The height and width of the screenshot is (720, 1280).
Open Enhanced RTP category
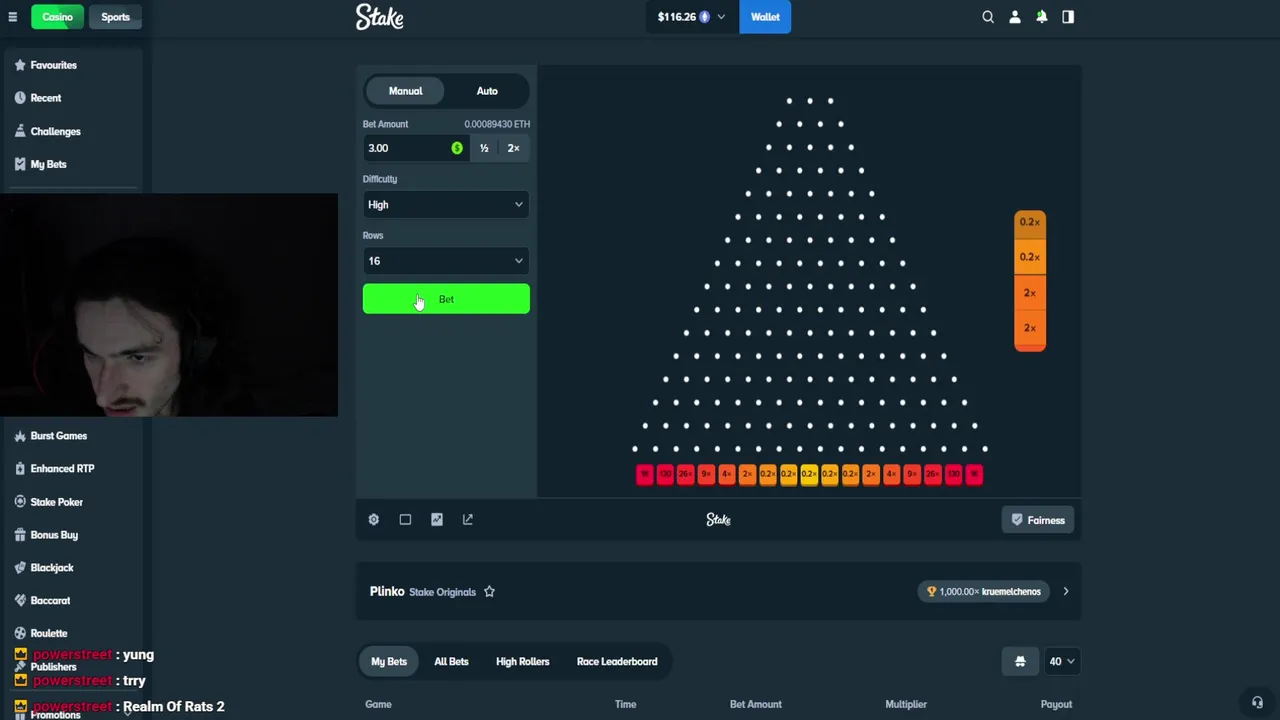tap(62, 468)
